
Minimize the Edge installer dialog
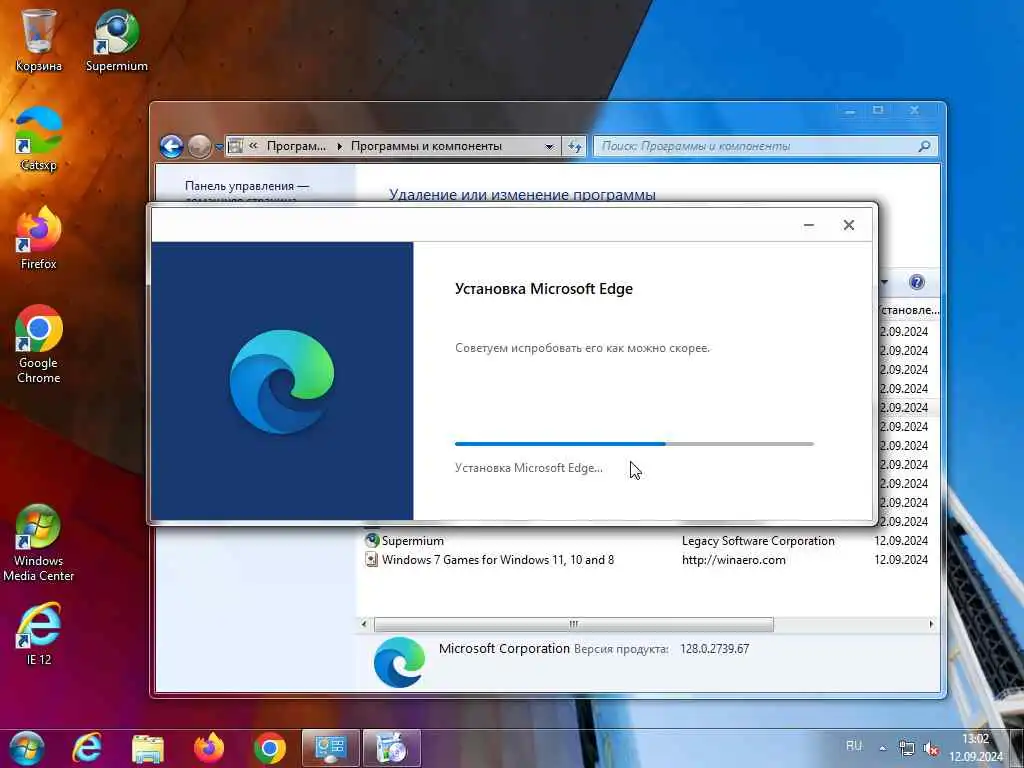coord(808,225)
